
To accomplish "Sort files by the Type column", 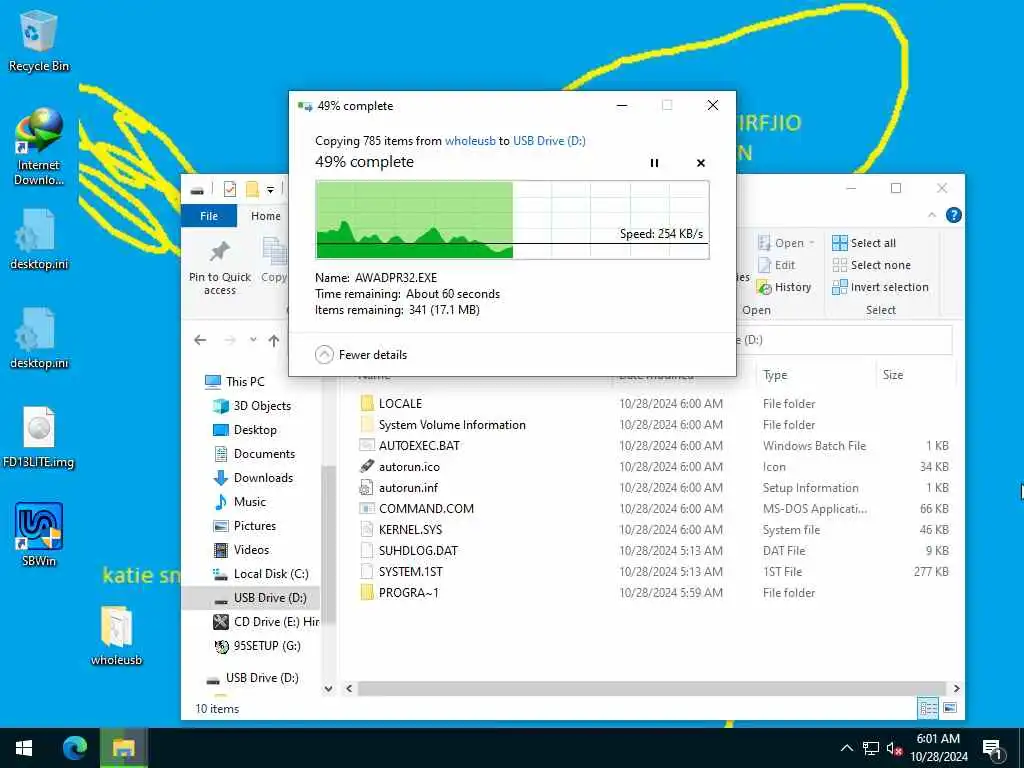I will 775,376.
